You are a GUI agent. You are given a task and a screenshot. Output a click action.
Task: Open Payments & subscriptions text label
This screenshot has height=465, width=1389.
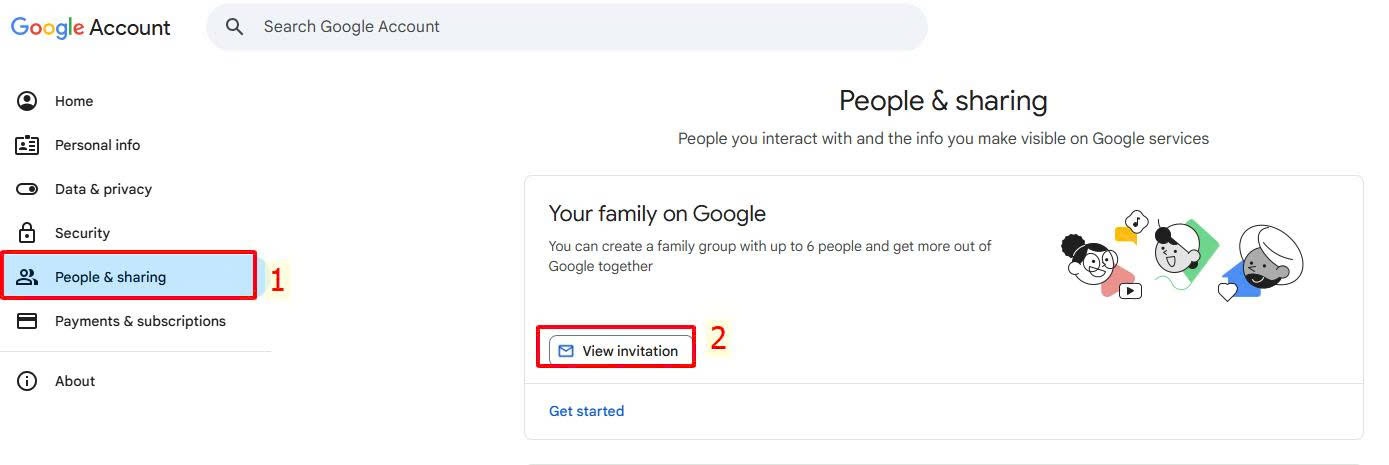click(x=140, y=321)
